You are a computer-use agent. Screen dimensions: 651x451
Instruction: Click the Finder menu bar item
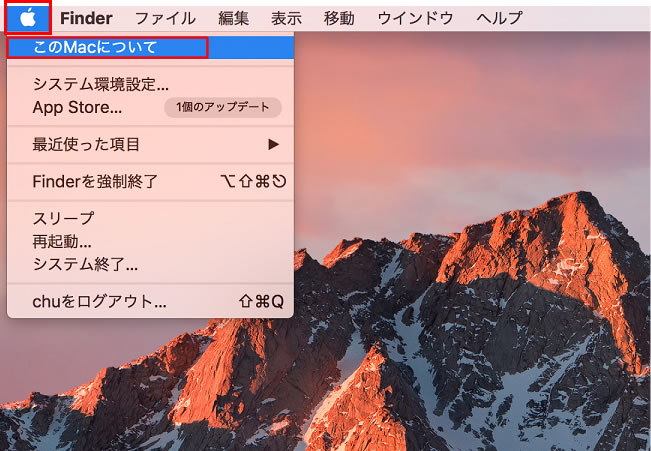click(x=86, y=18)
